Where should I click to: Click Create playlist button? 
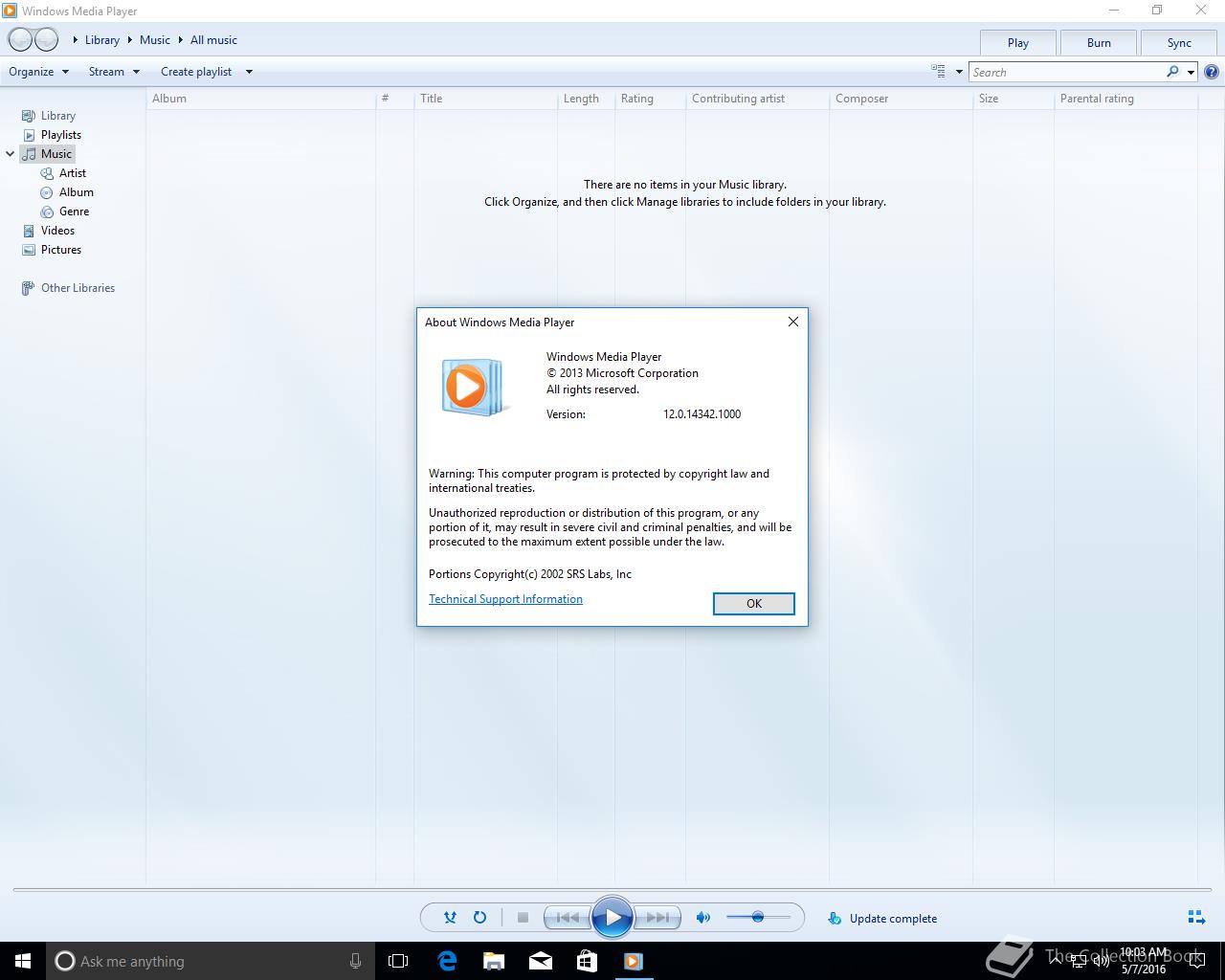[196, 72]
